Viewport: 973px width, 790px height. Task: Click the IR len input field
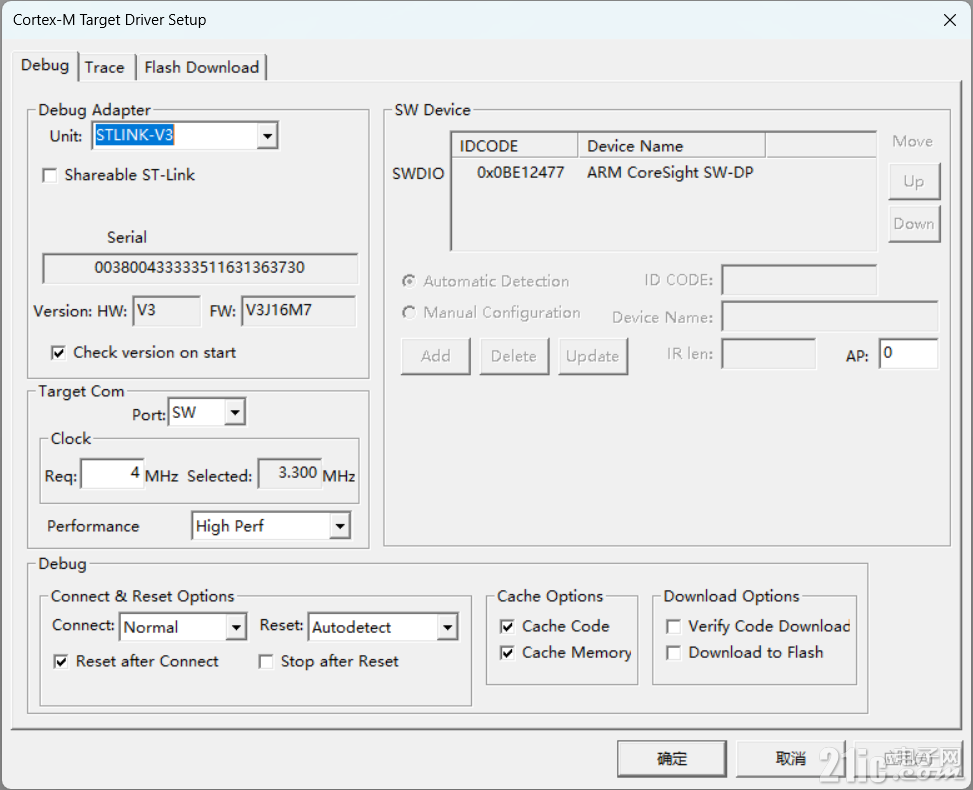click(768, 354)
